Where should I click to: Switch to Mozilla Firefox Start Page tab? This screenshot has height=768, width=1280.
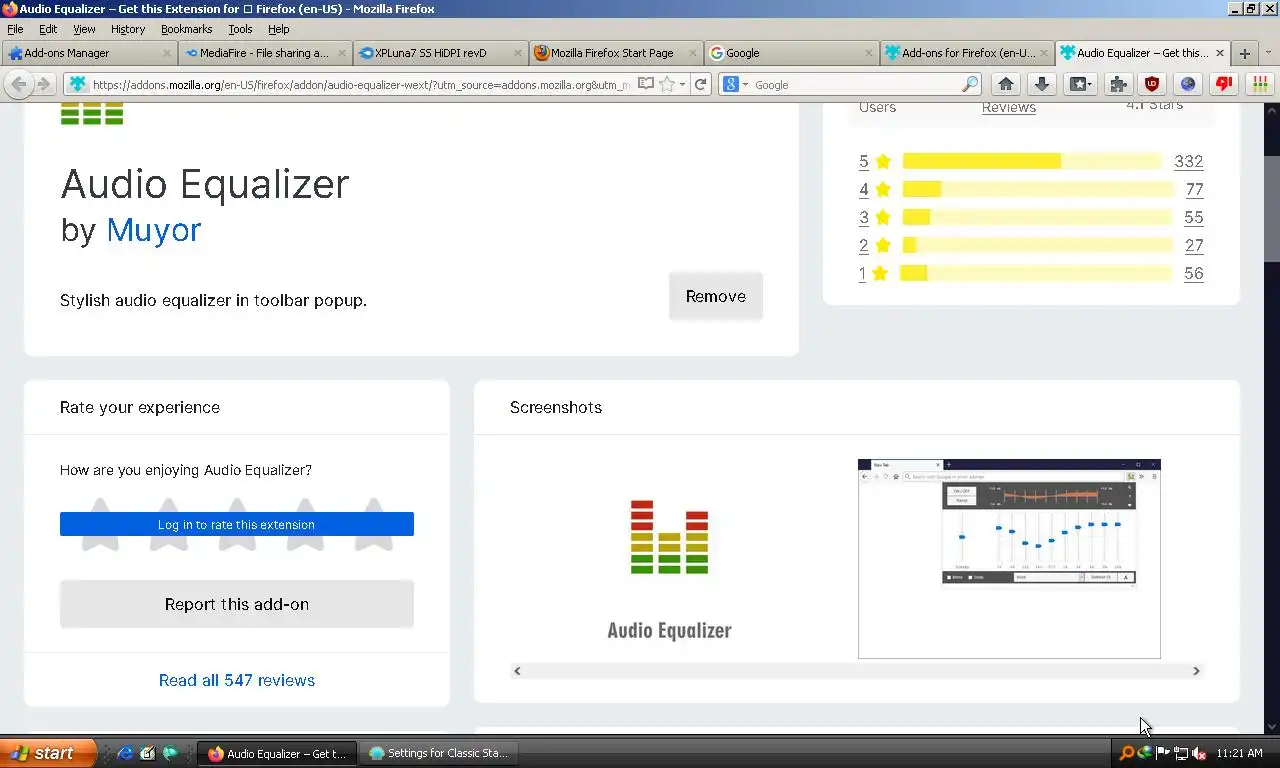point(615,53)
